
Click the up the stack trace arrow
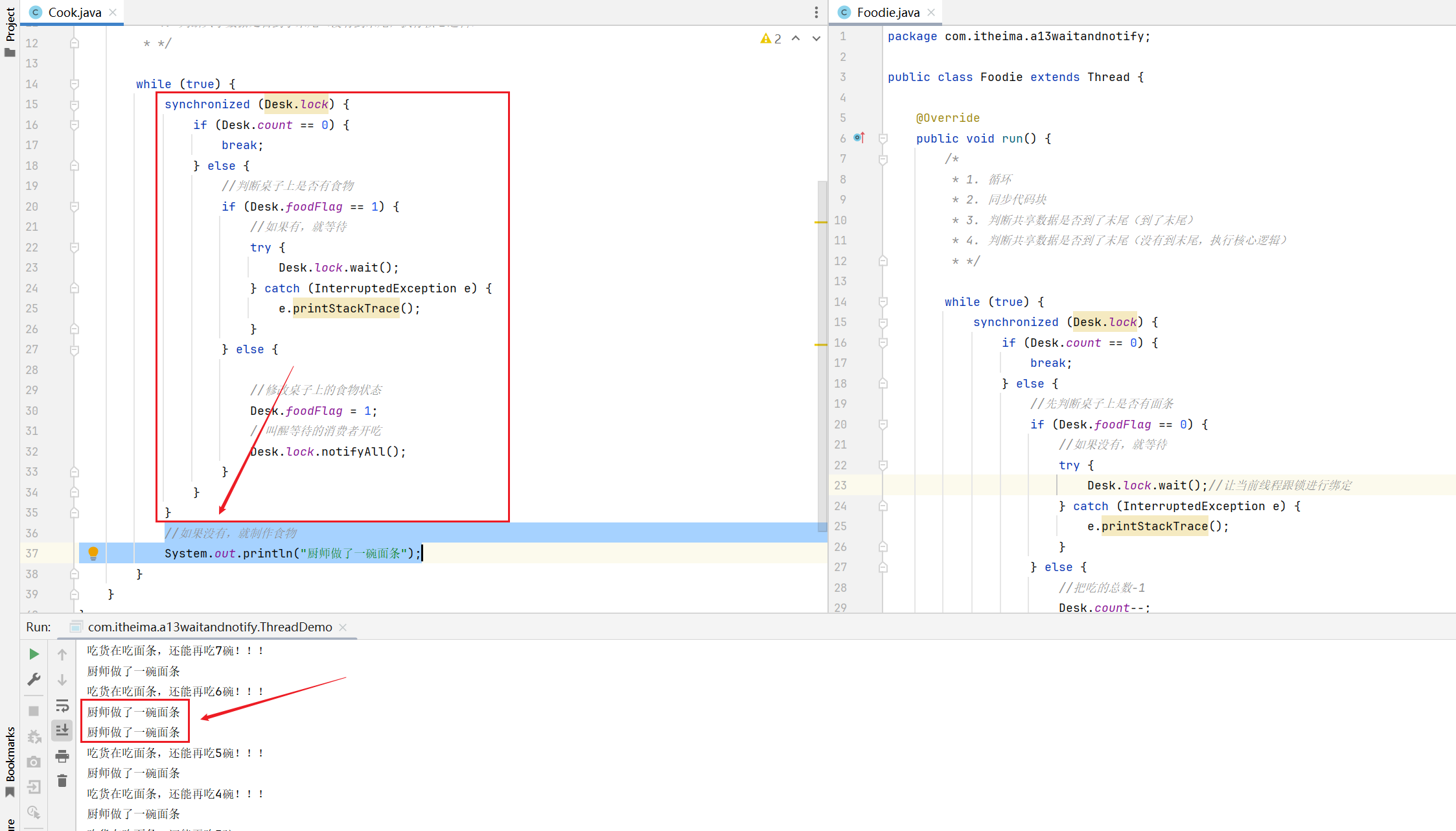point(62,655)
